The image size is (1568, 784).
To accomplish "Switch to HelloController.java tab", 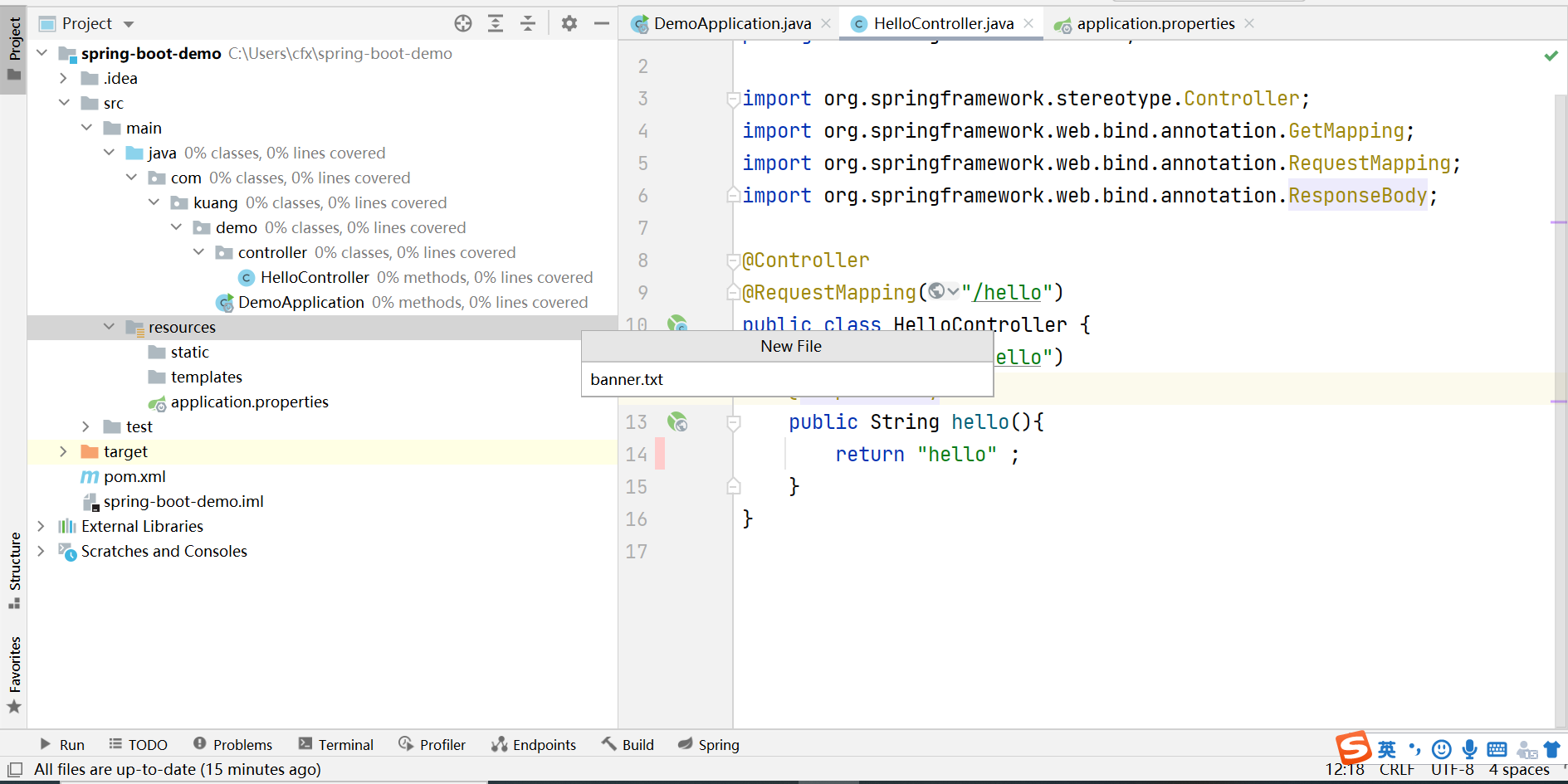I will 943,23.
